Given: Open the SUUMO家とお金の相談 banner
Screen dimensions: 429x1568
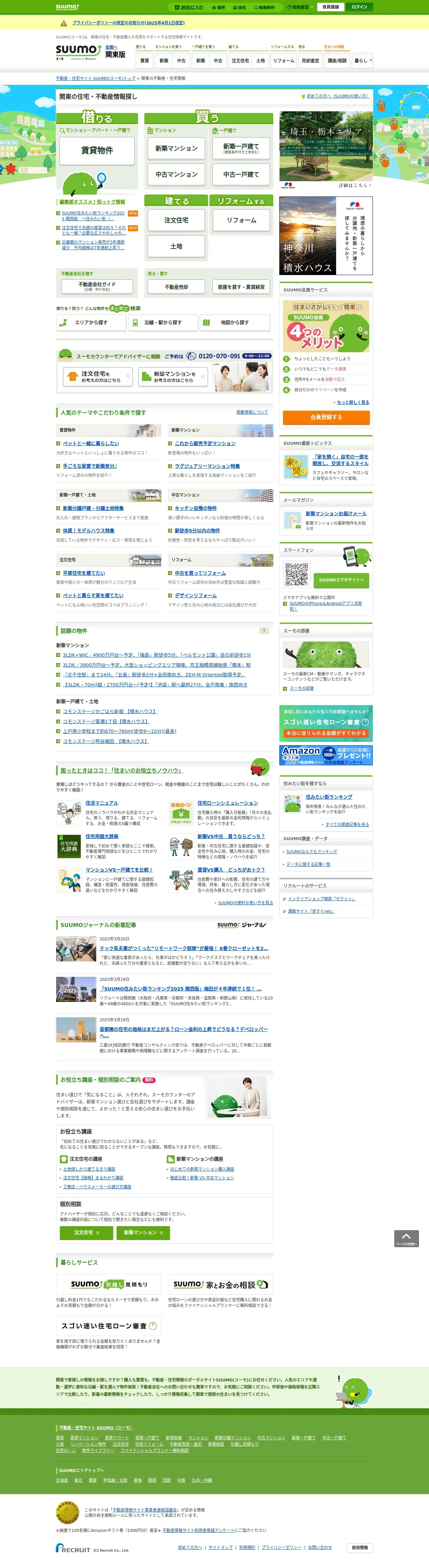Looking at the screenshot, I should coord(220,1284).
